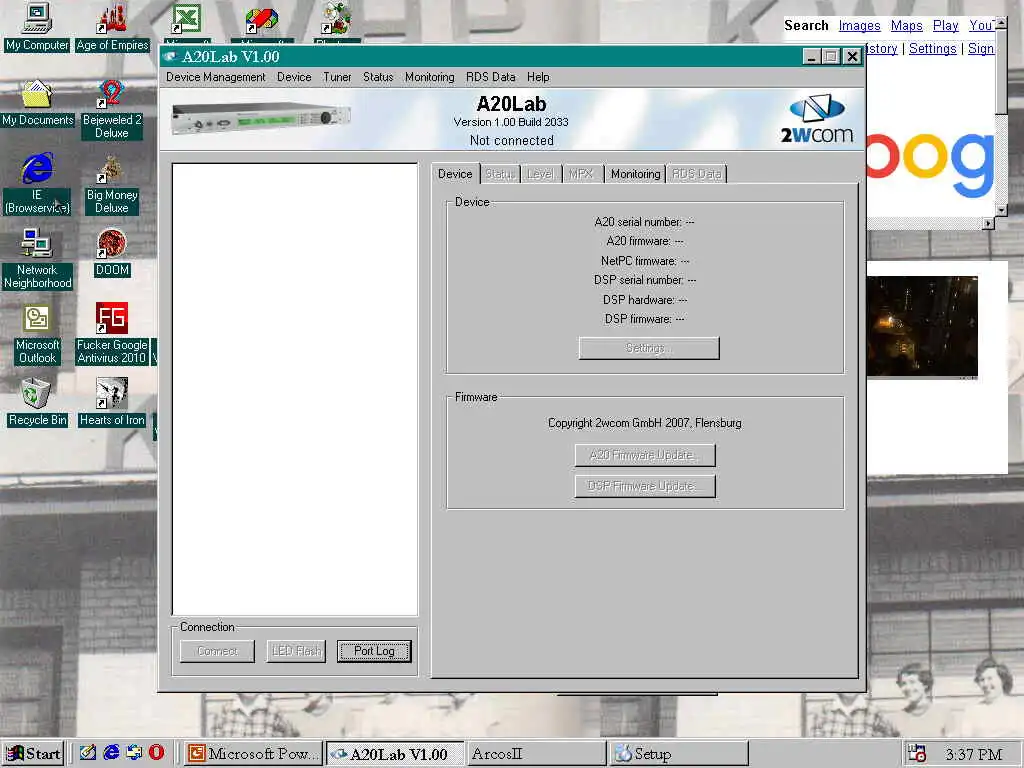Click the Connect button
The image size is (1024, 768).
[217, 651]
